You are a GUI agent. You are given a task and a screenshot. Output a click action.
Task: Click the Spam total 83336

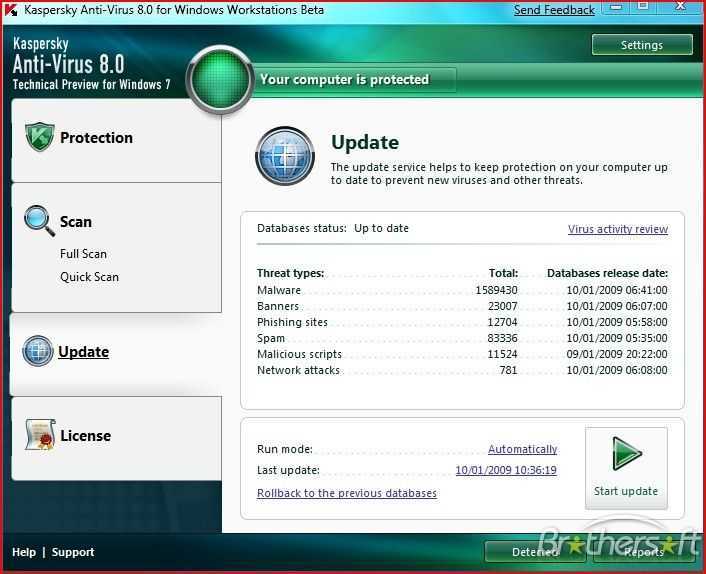pyautogui.click(x=502, y=338)
